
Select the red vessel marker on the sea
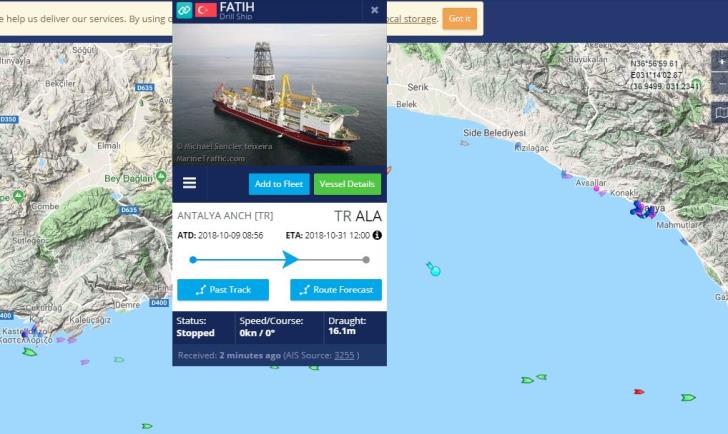tap(639, 392)
